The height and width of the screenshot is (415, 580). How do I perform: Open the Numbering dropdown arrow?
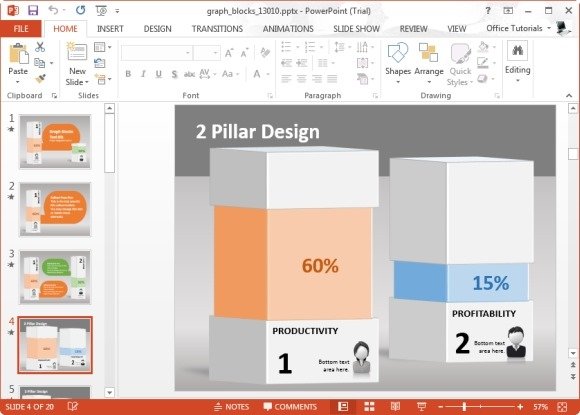tap(321, 47)
